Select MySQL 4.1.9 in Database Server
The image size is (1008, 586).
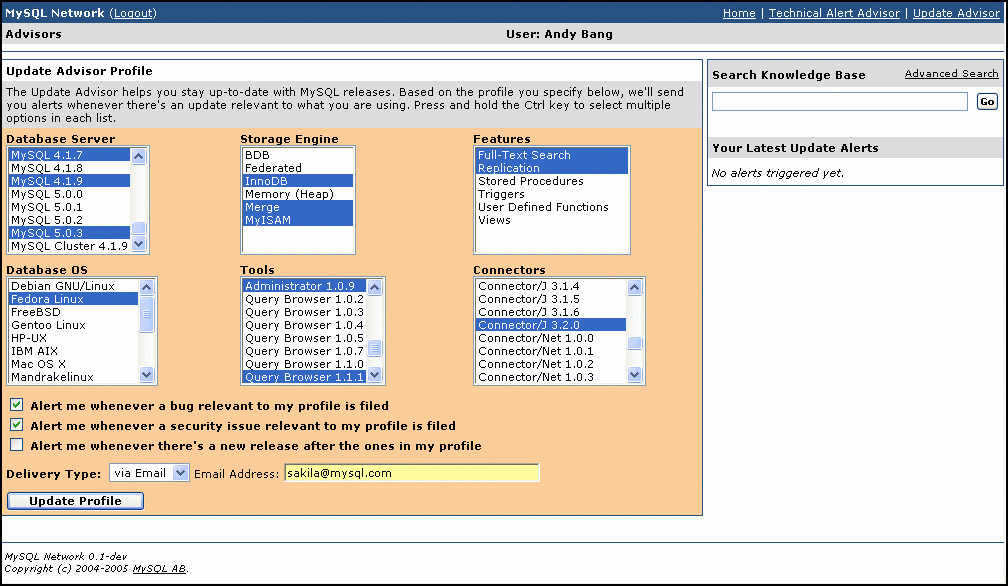[69, 181]
